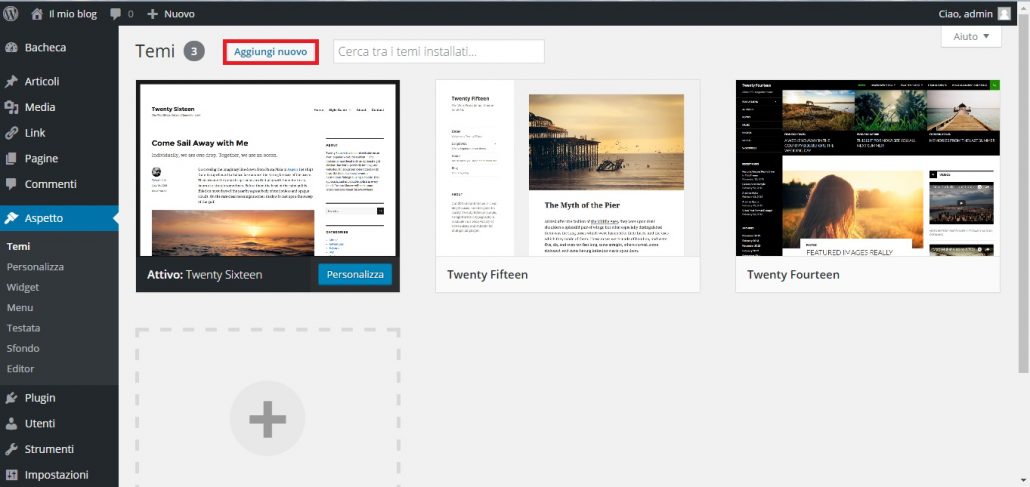Open Sfondo submenu entry

point(23,348)
